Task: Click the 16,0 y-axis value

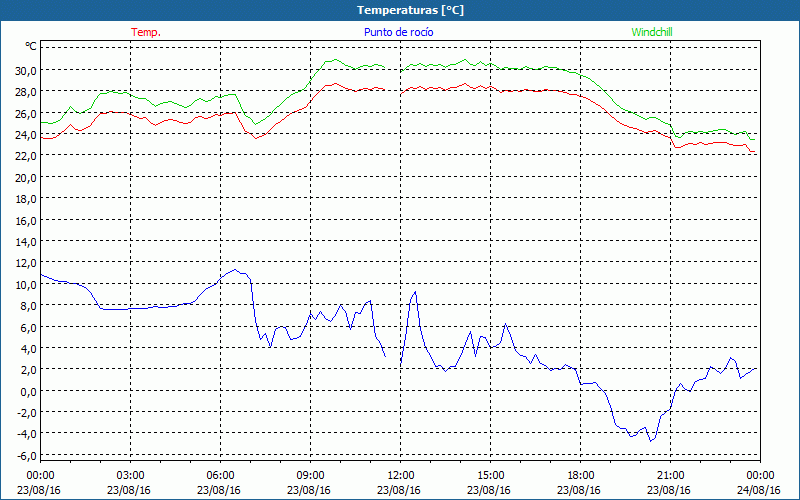Action: [27, 220]
